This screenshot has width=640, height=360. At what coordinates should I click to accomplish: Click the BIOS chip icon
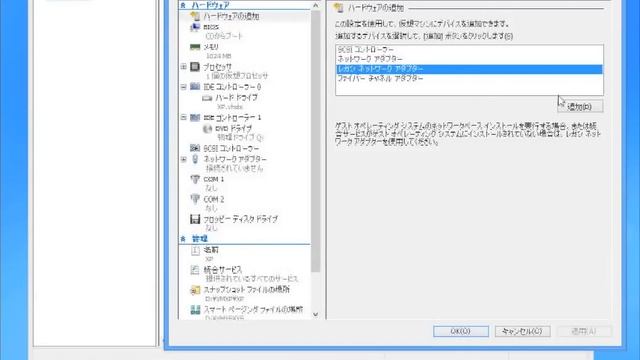point(195,27)
